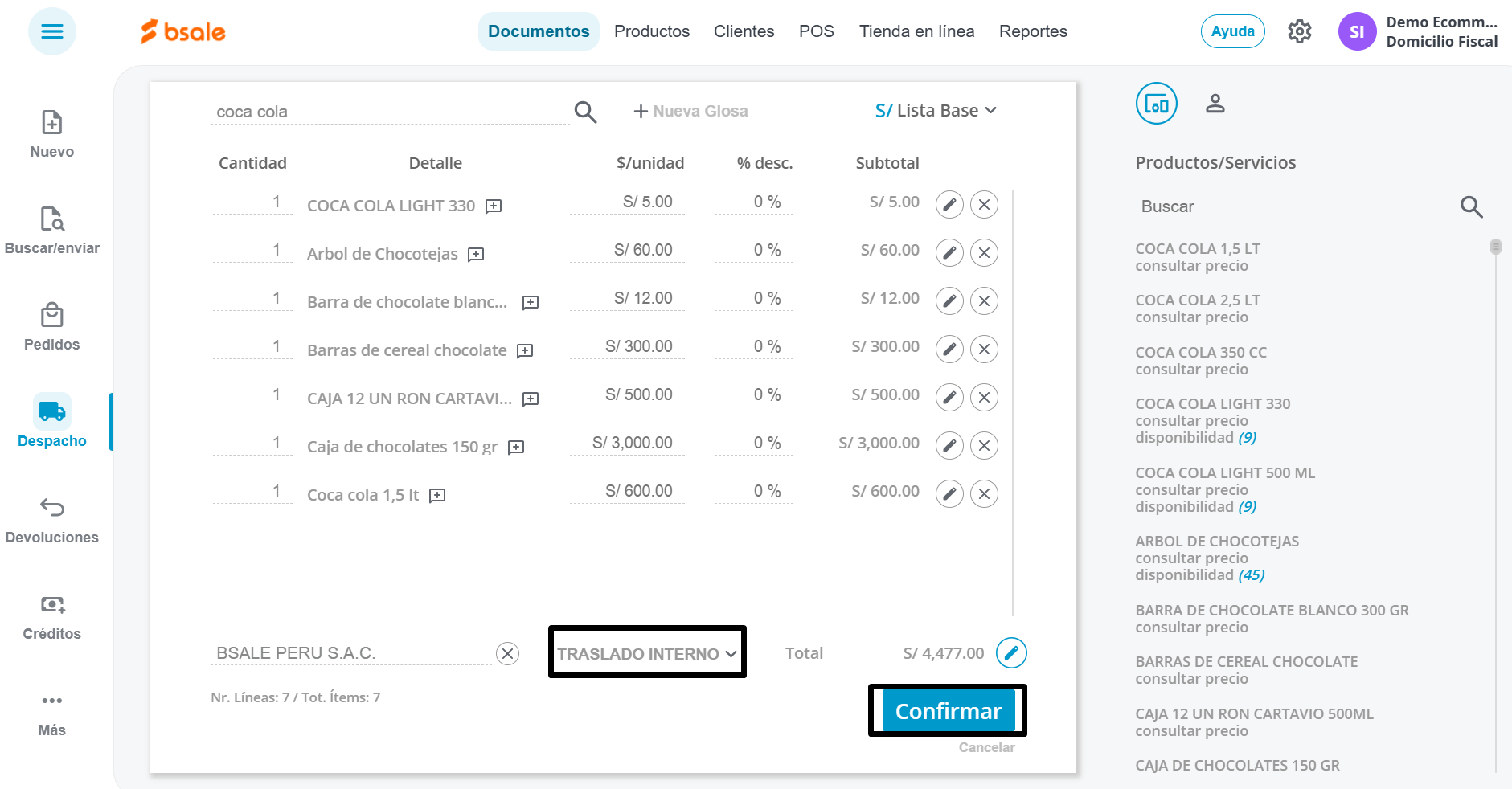1512x789 pixels.
Task: Confirm the dispatch document
Action: click(949, 711)
